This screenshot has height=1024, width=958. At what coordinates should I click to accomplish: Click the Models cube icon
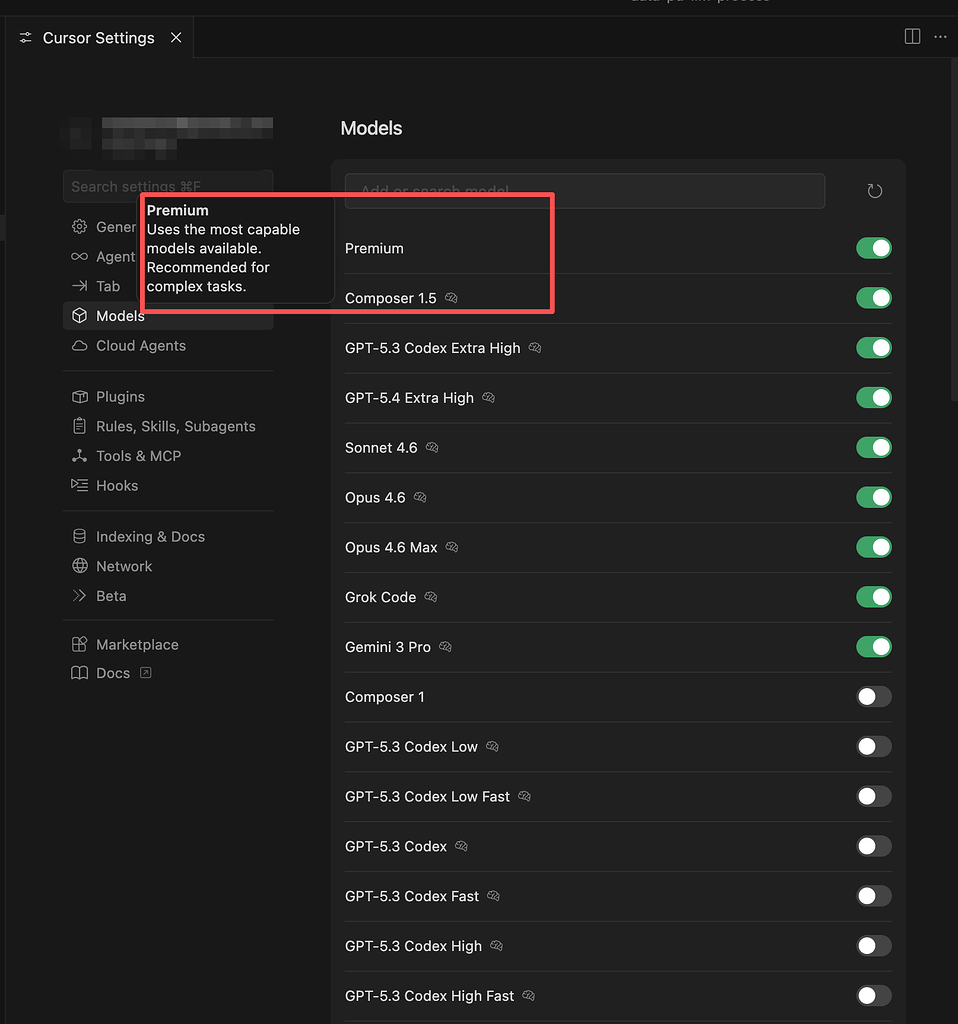tap(80, 315)
